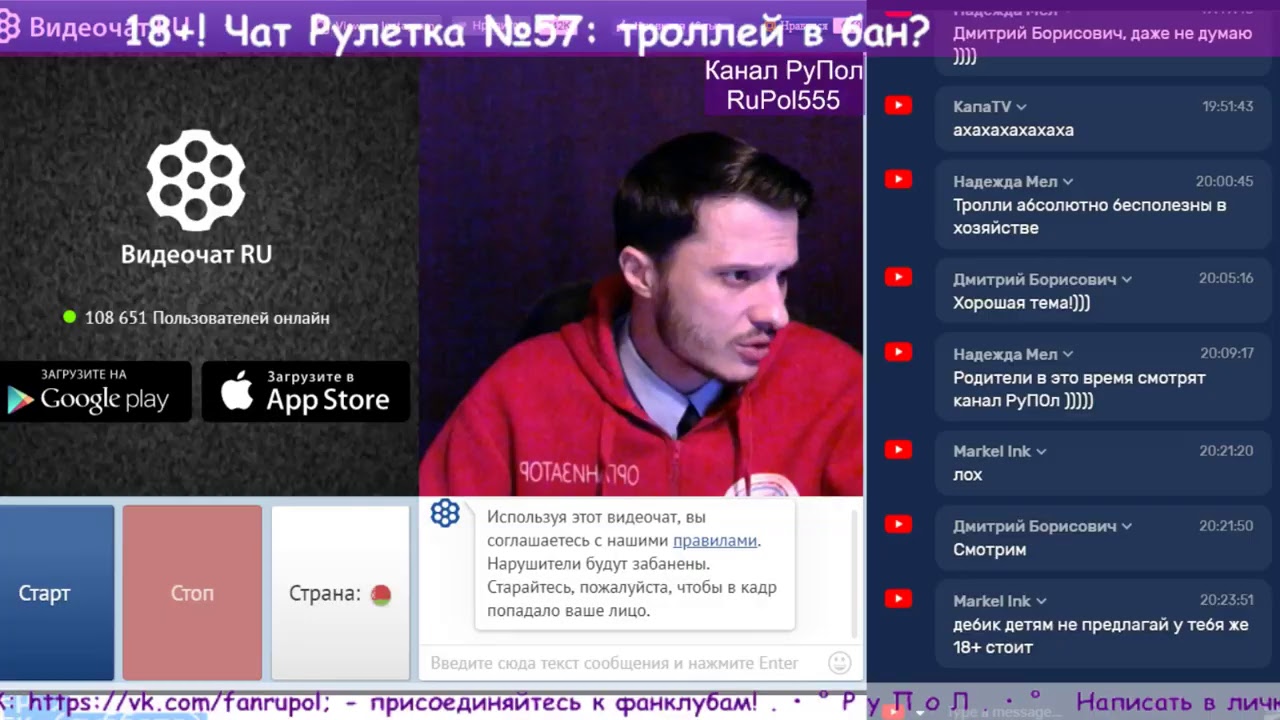Click the Видеочат RU revolver logo
This screenshot has height=720, width=1280.
click(x=196, y=179)
